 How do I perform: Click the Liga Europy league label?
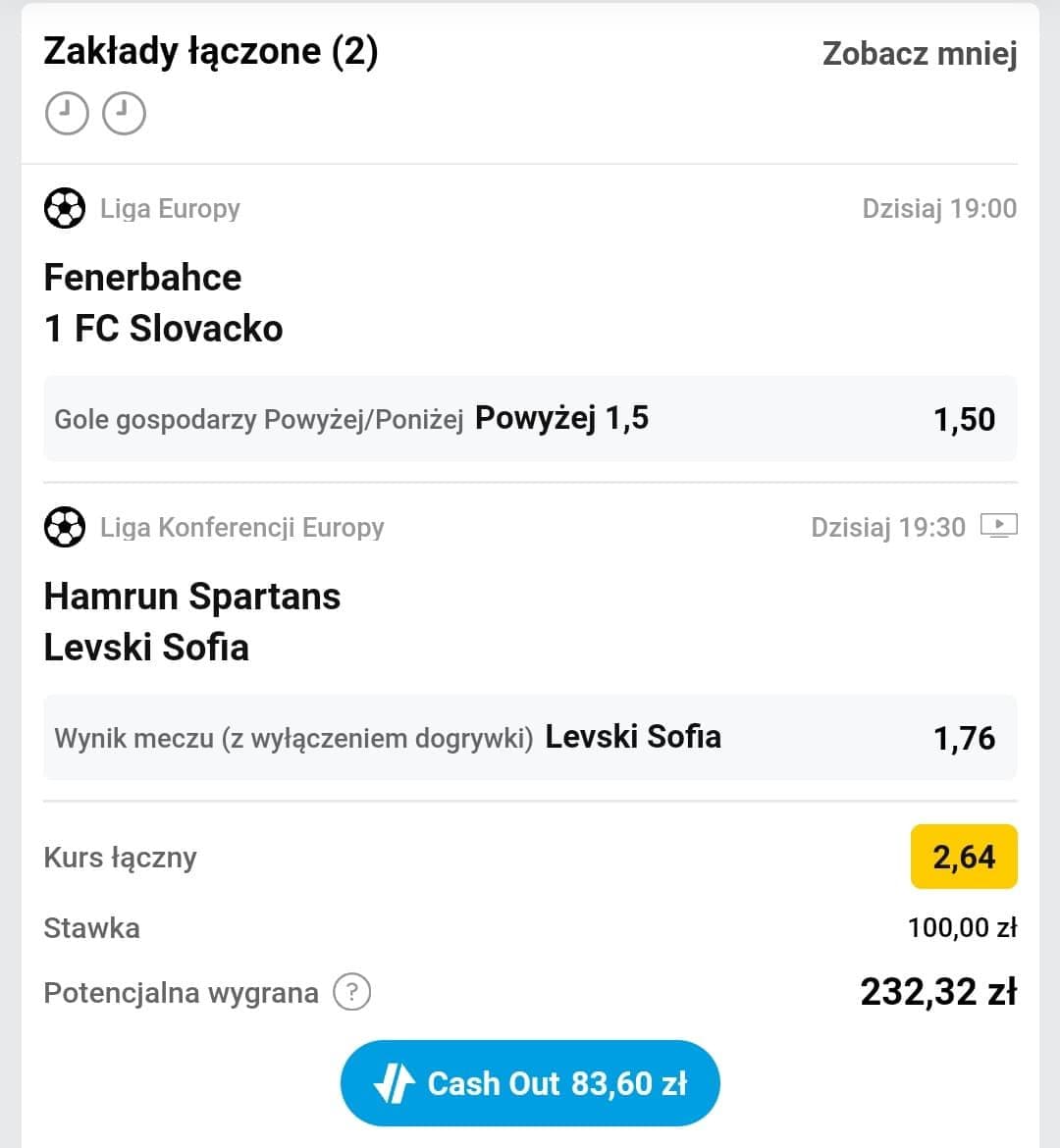pyautogui.click(x=170, y=209)
